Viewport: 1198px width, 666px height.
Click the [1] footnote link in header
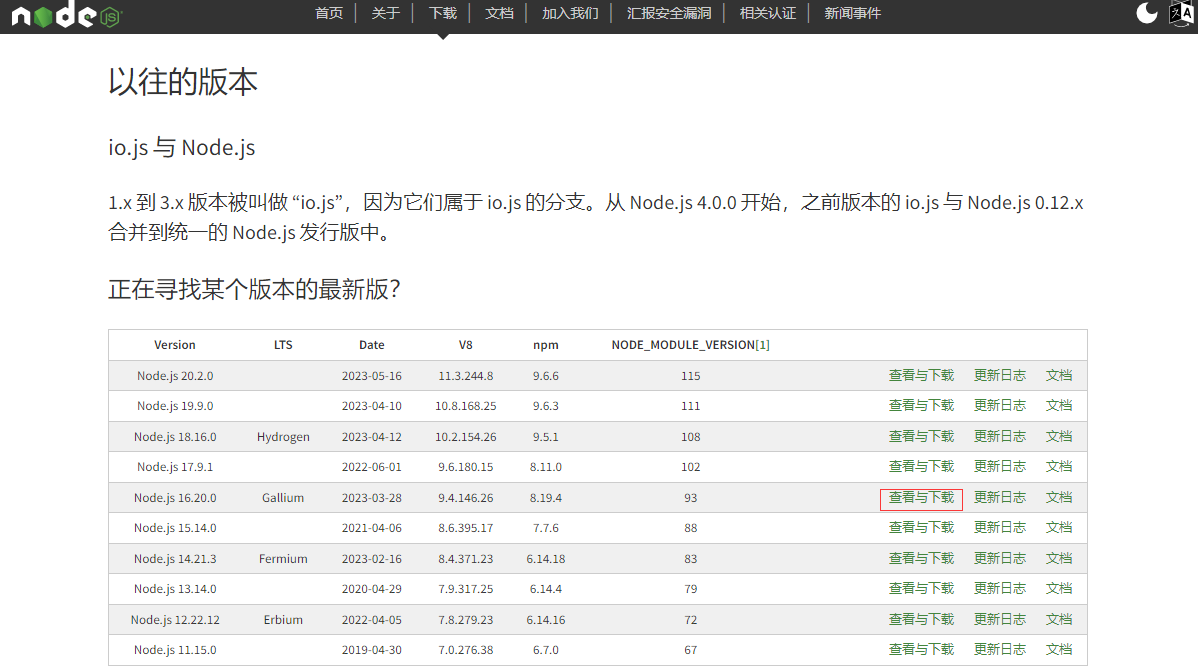763,345
